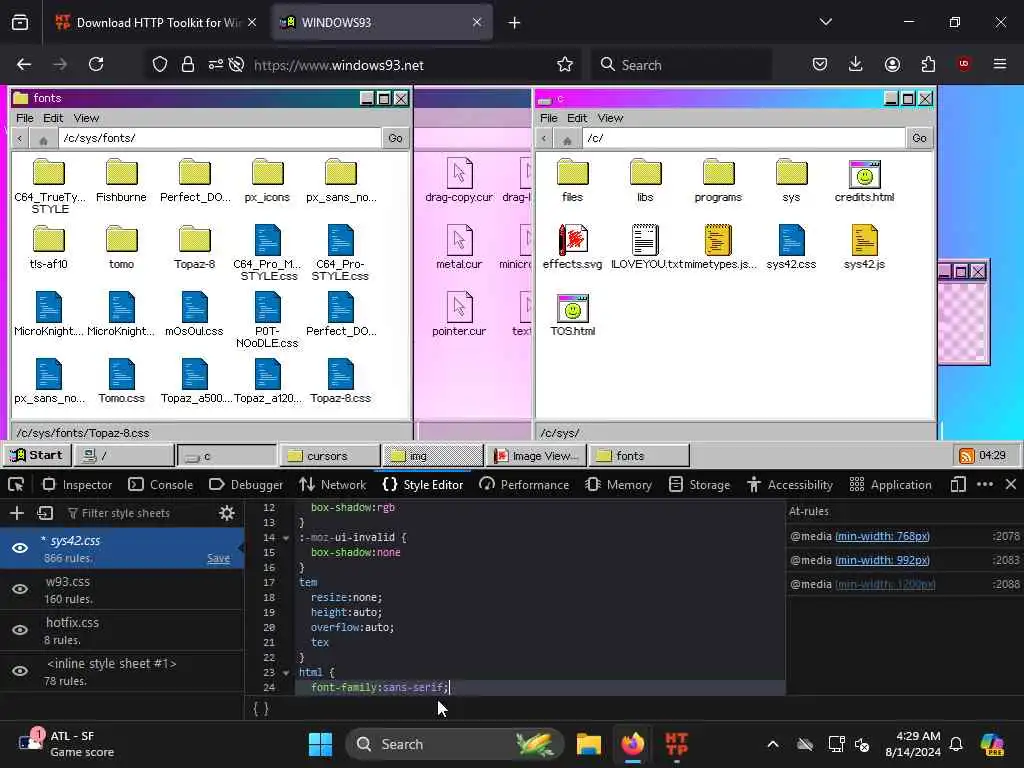Collapse the :-moz-ui-invalid rule on line 14
1024x768 pixels.
point(286,538)
